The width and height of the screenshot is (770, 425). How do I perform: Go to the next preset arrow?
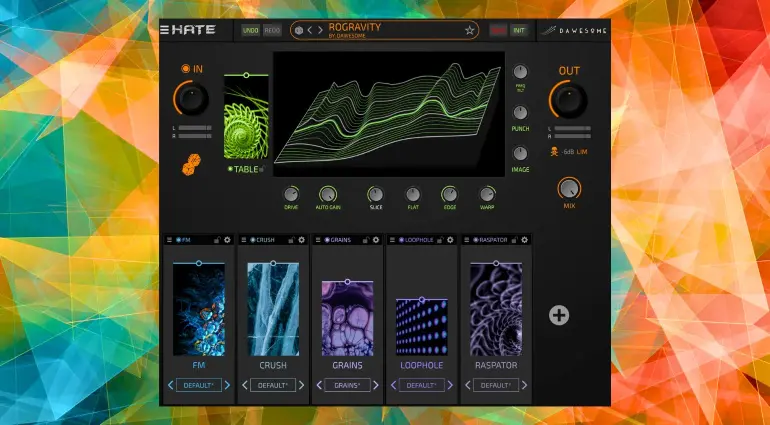319,30
